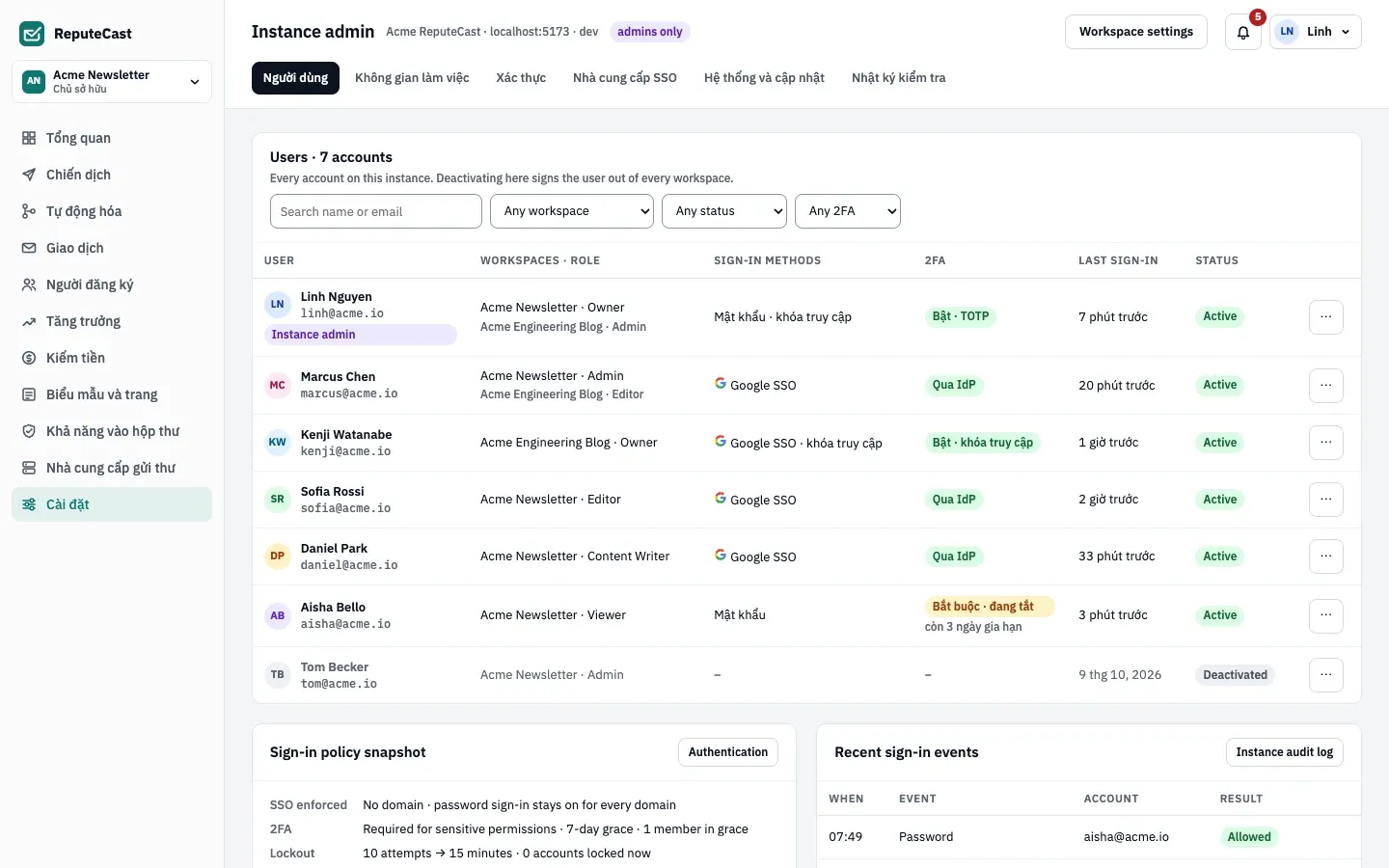
Task: Open row actions for Linh Nguyen
Action: [x=1326, y=317]
